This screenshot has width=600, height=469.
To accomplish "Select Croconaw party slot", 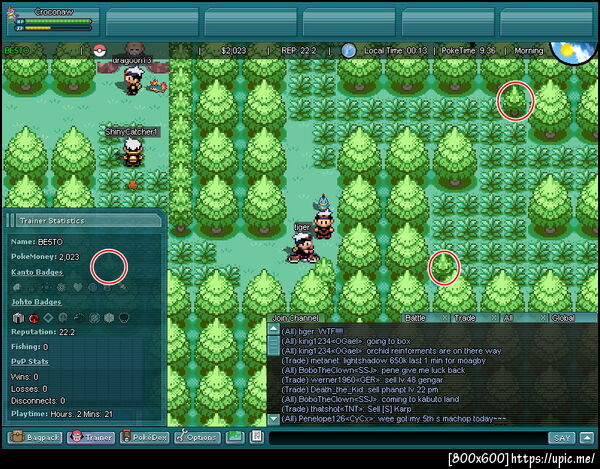I will tap(52, 20).
